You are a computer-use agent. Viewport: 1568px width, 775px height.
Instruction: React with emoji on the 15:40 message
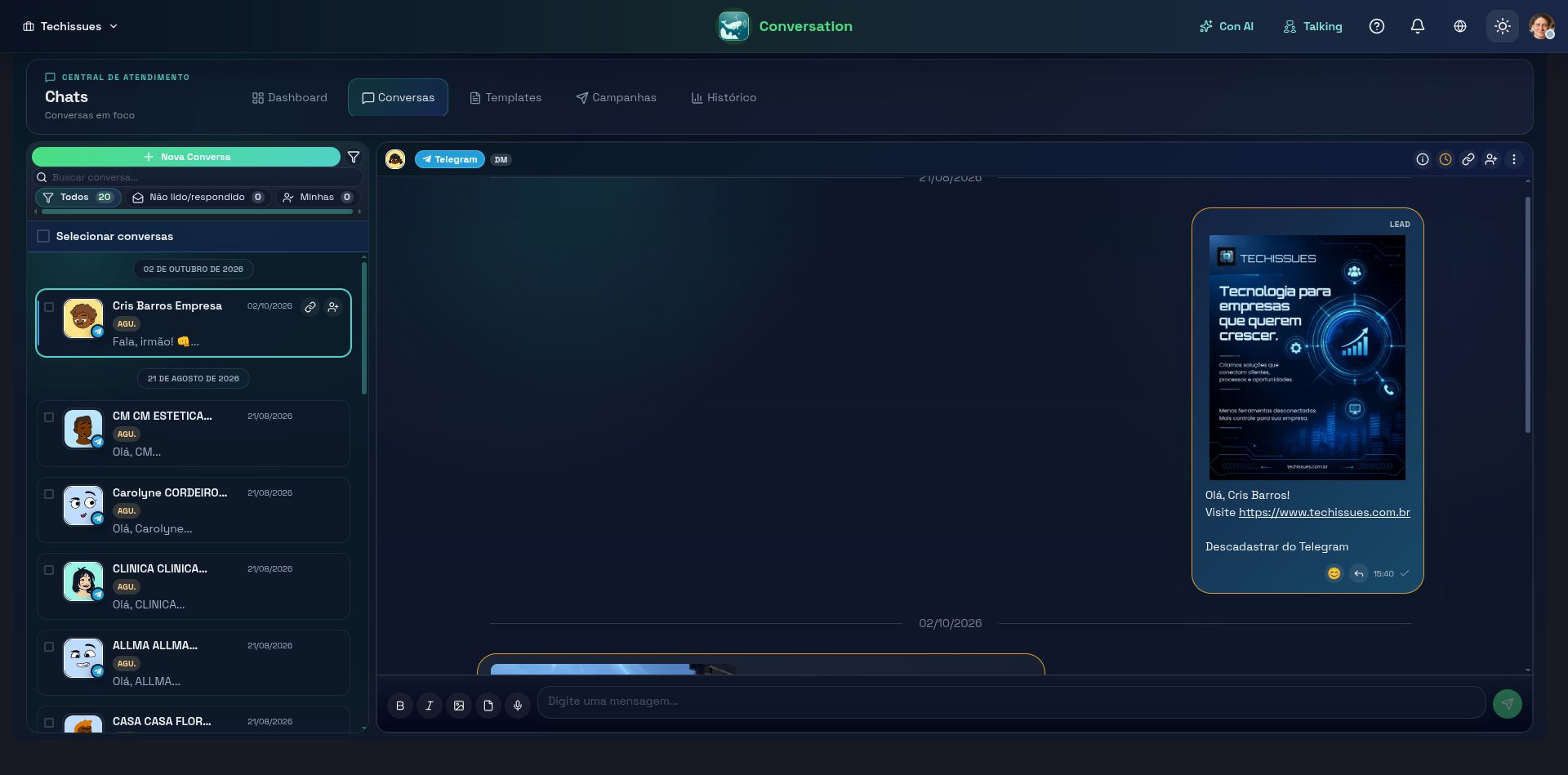point(1334,573)
